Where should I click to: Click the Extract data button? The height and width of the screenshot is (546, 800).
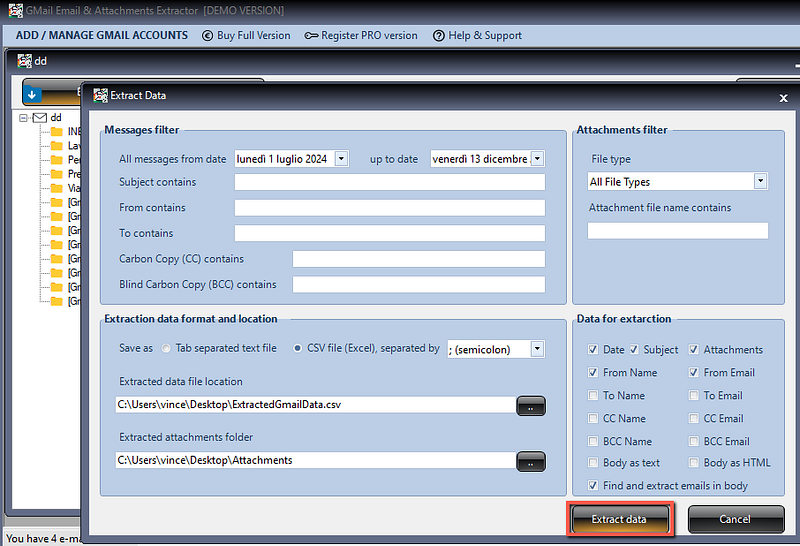[x=620, y=519]
